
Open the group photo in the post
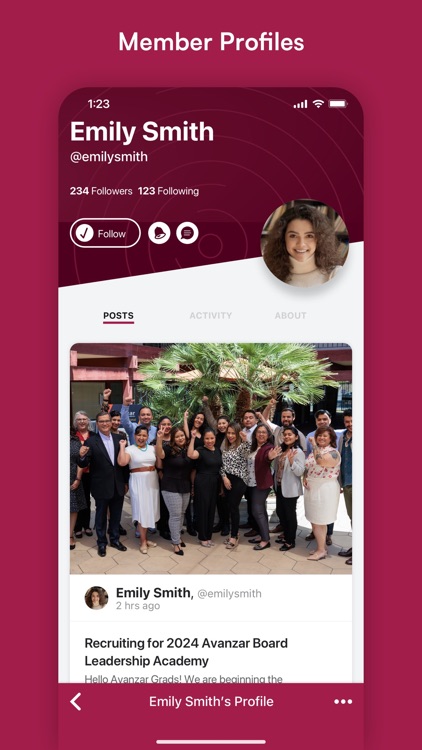click(x=211, y=459)
